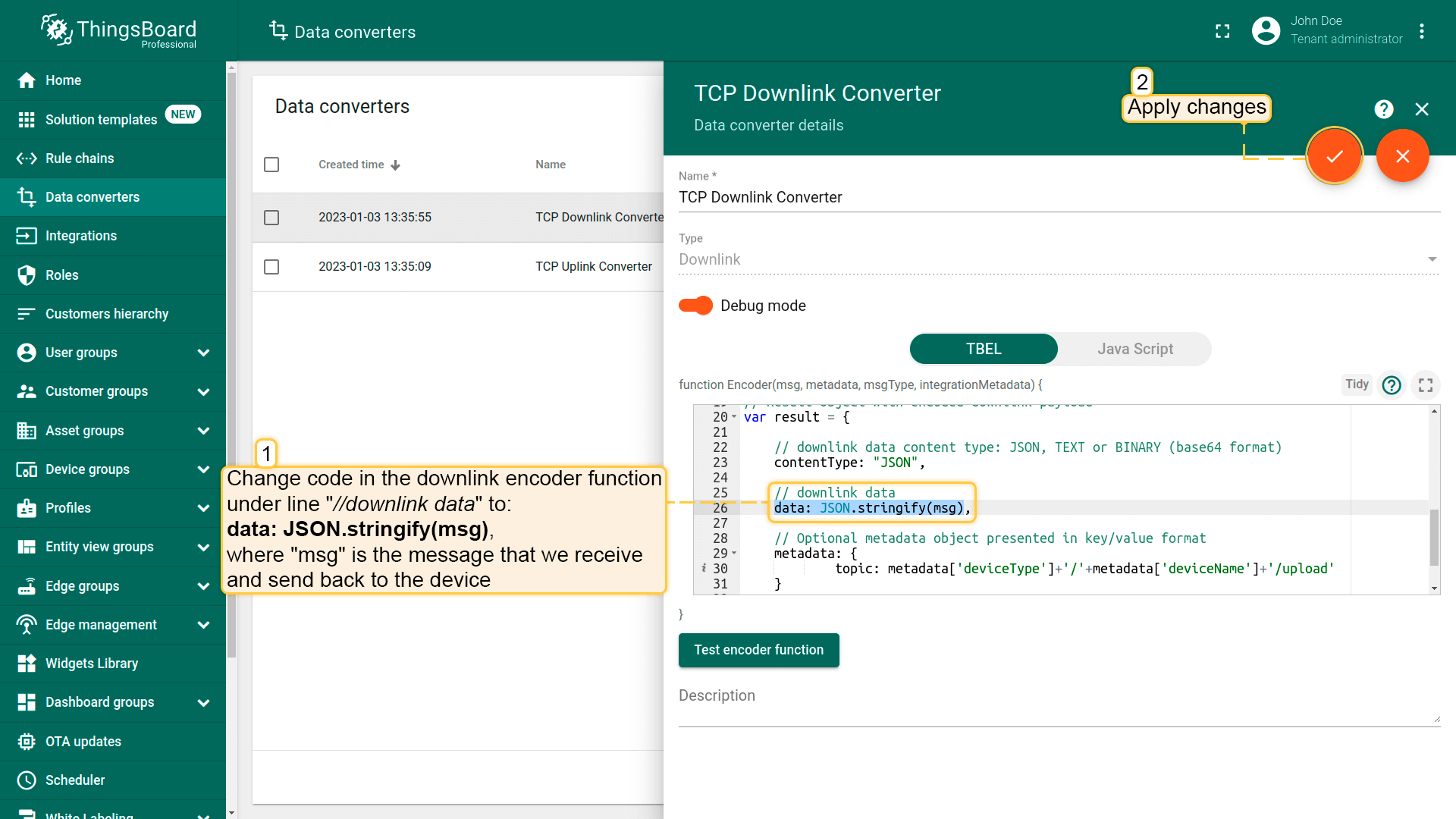Click the Tidy button

[x=1357, y=384]
